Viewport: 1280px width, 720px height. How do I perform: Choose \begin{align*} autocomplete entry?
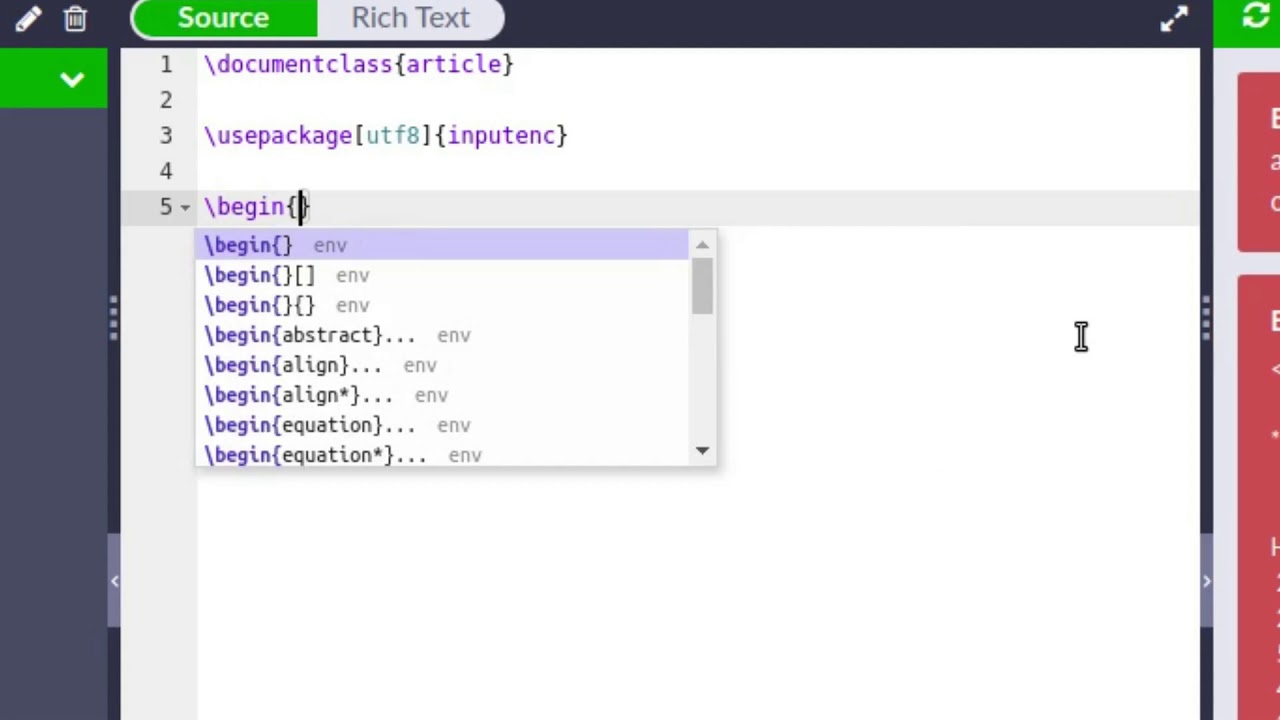[442, 395]
